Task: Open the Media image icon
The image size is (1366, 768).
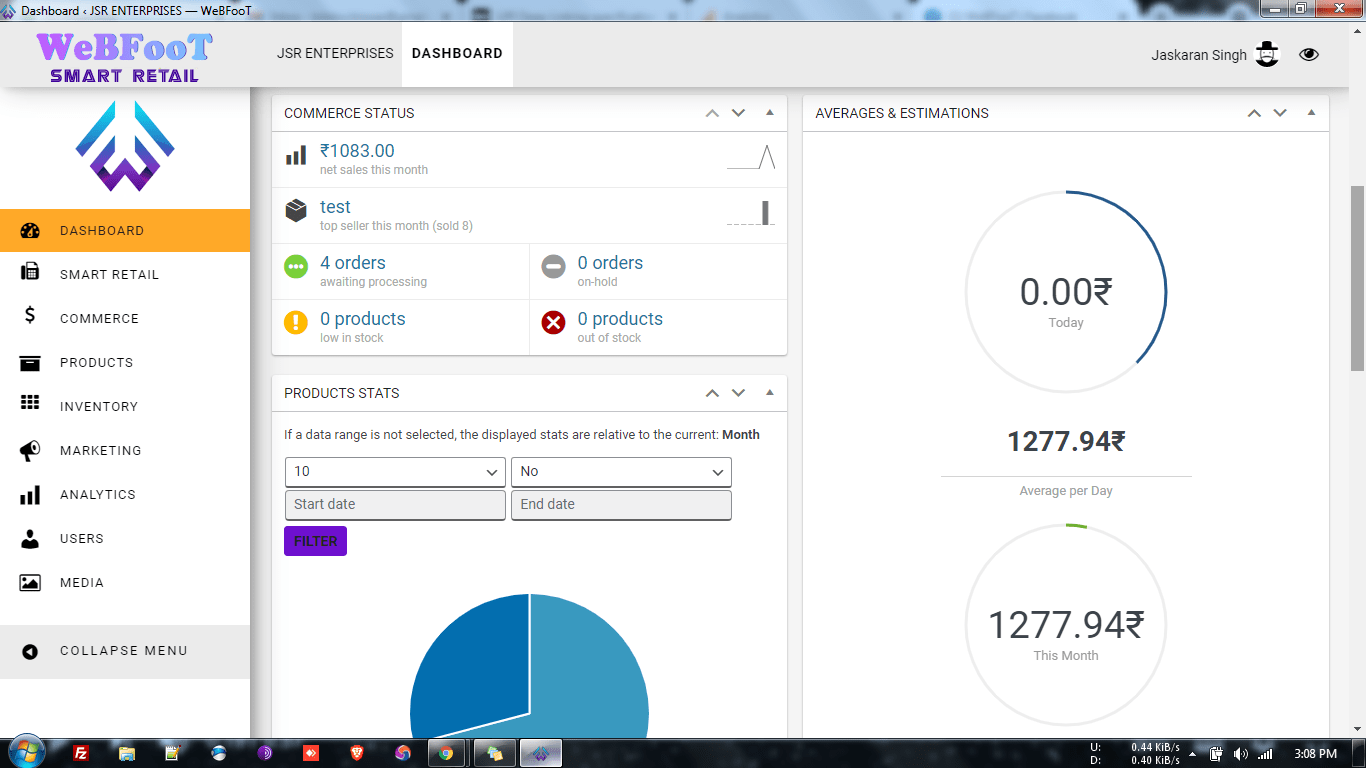Action: pyautogui.click(x=30, y=582)
